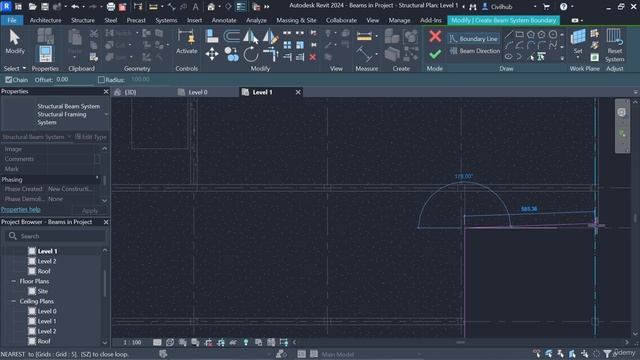Open the File menu
Viewport: 640px width, 360px height.
(x=12, y=20)
